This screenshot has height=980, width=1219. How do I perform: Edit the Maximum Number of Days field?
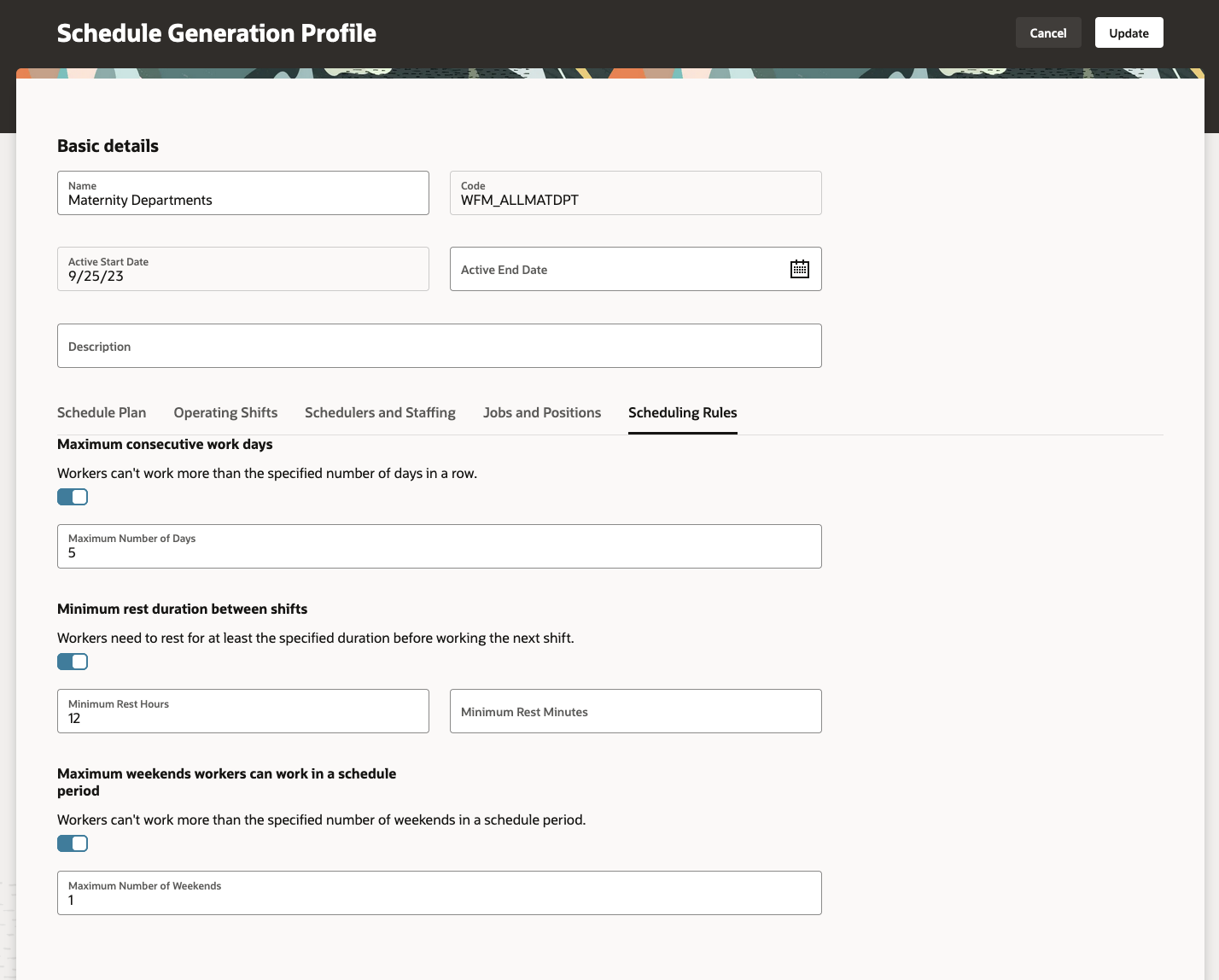click(x=439, y=547)
